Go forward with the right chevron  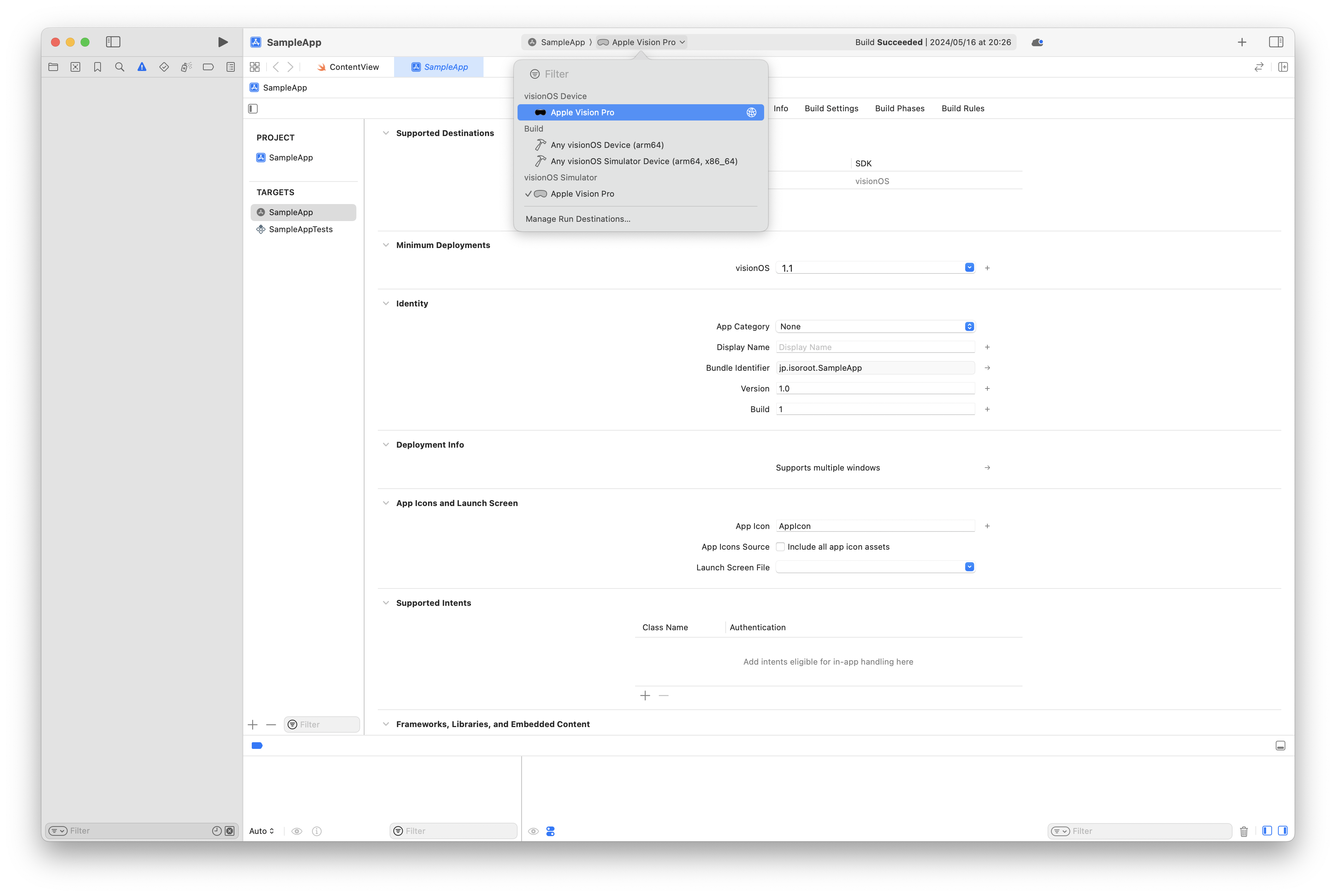(290, 67)
